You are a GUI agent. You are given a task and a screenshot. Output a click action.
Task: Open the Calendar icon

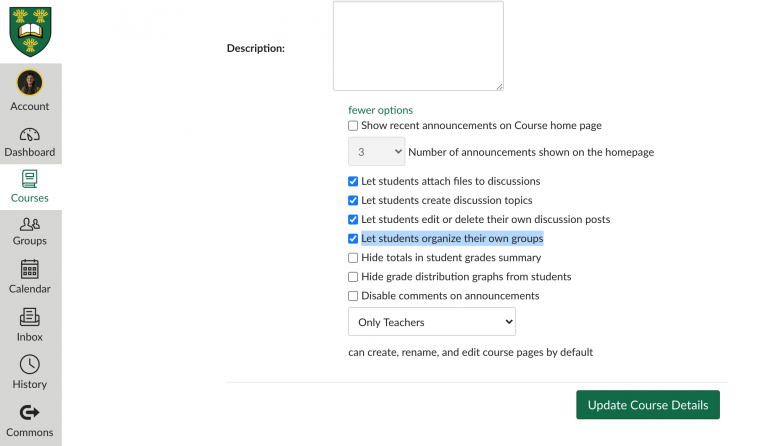click(30, 269)
